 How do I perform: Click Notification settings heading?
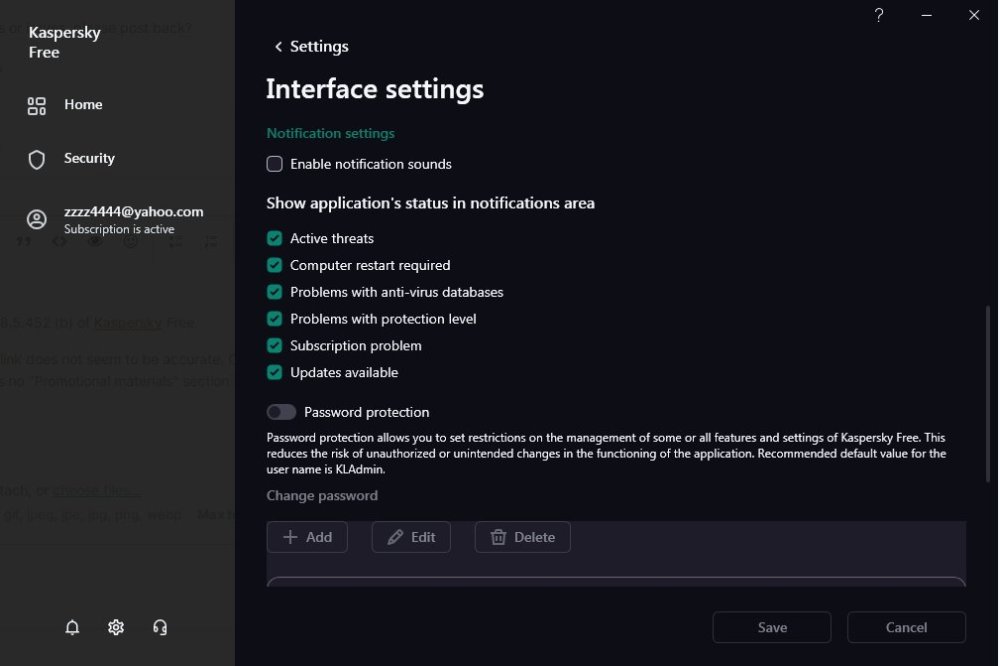(x=330, y=133)
